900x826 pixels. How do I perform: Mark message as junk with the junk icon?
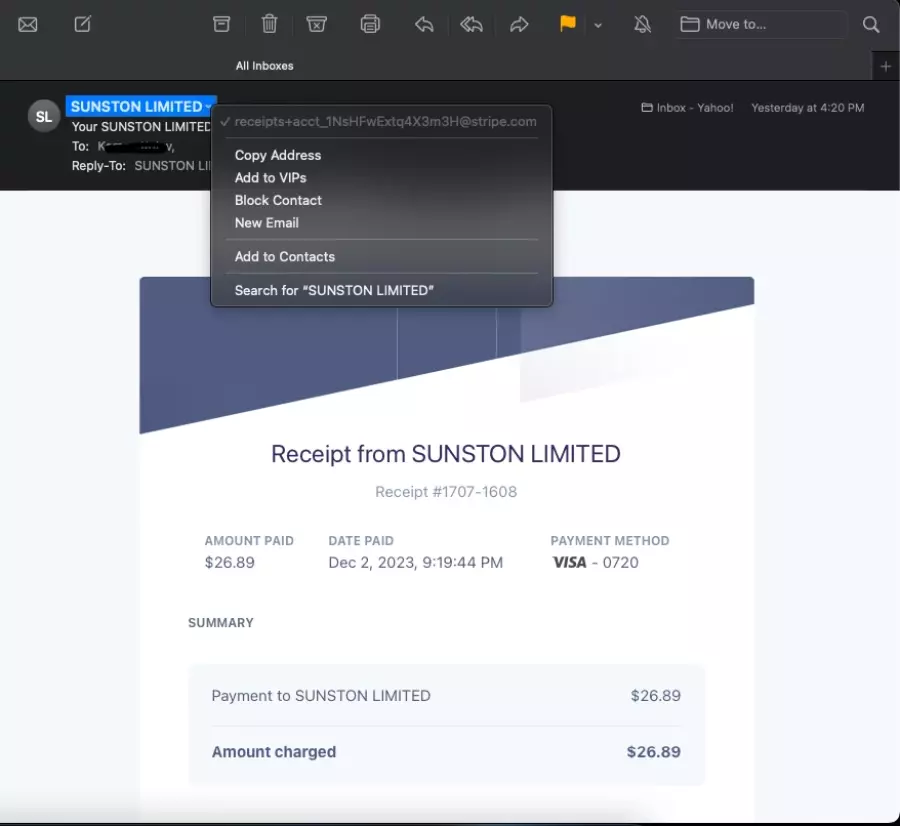tap(316, 24)
